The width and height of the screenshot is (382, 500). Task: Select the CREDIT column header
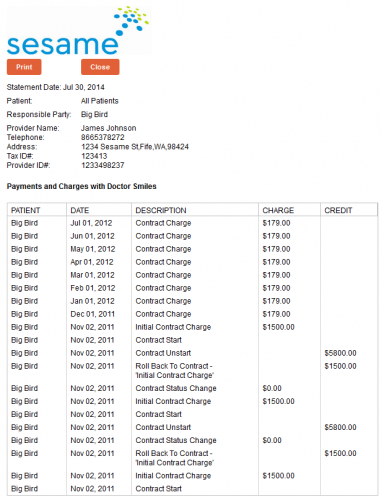pyautogui.click(x=338, y=210)
